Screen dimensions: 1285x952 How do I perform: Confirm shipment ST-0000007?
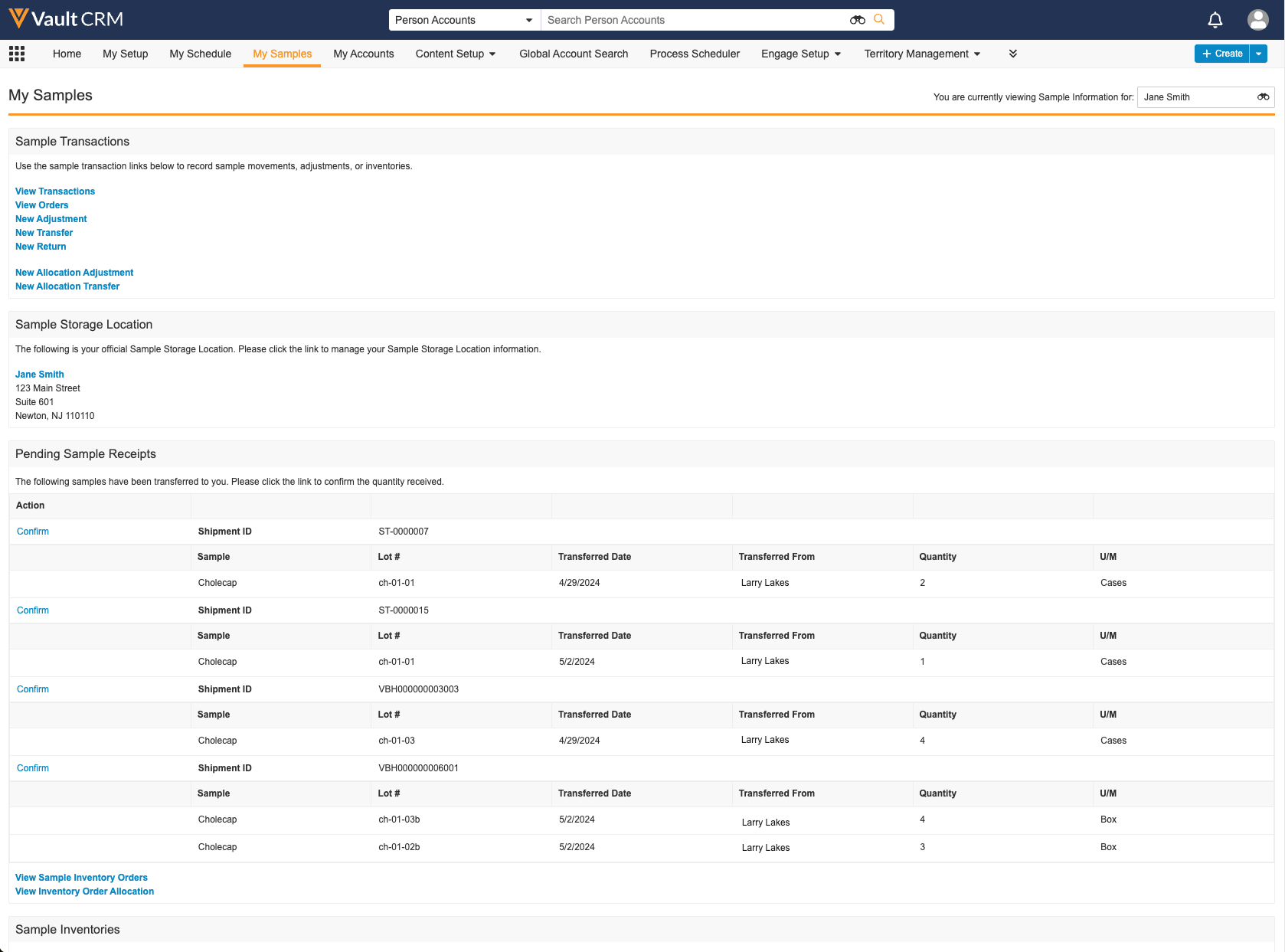pos(33,532)
